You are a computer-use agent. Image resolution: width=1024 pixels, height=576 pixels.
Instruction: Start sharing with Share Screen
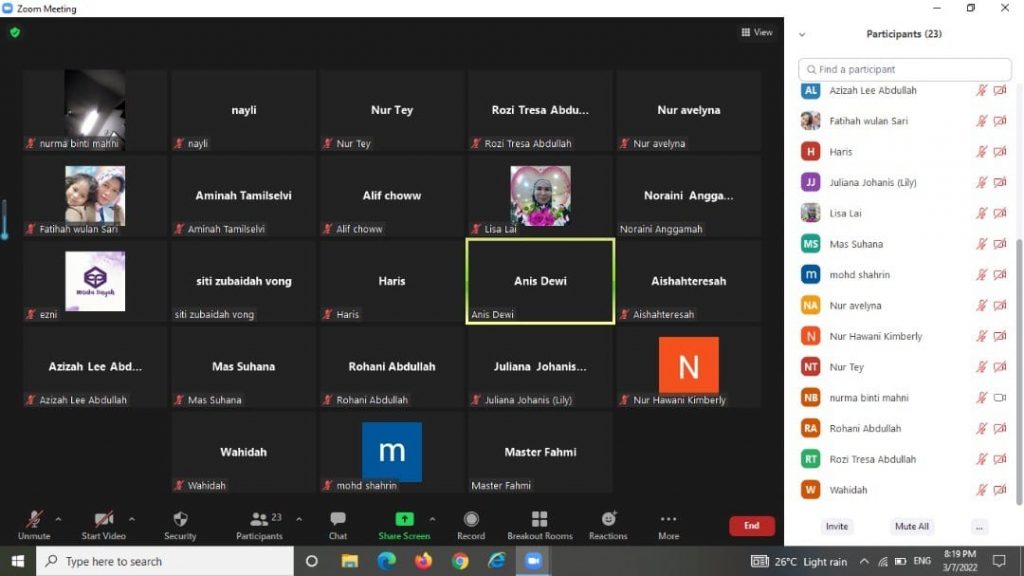click(404, 525)
